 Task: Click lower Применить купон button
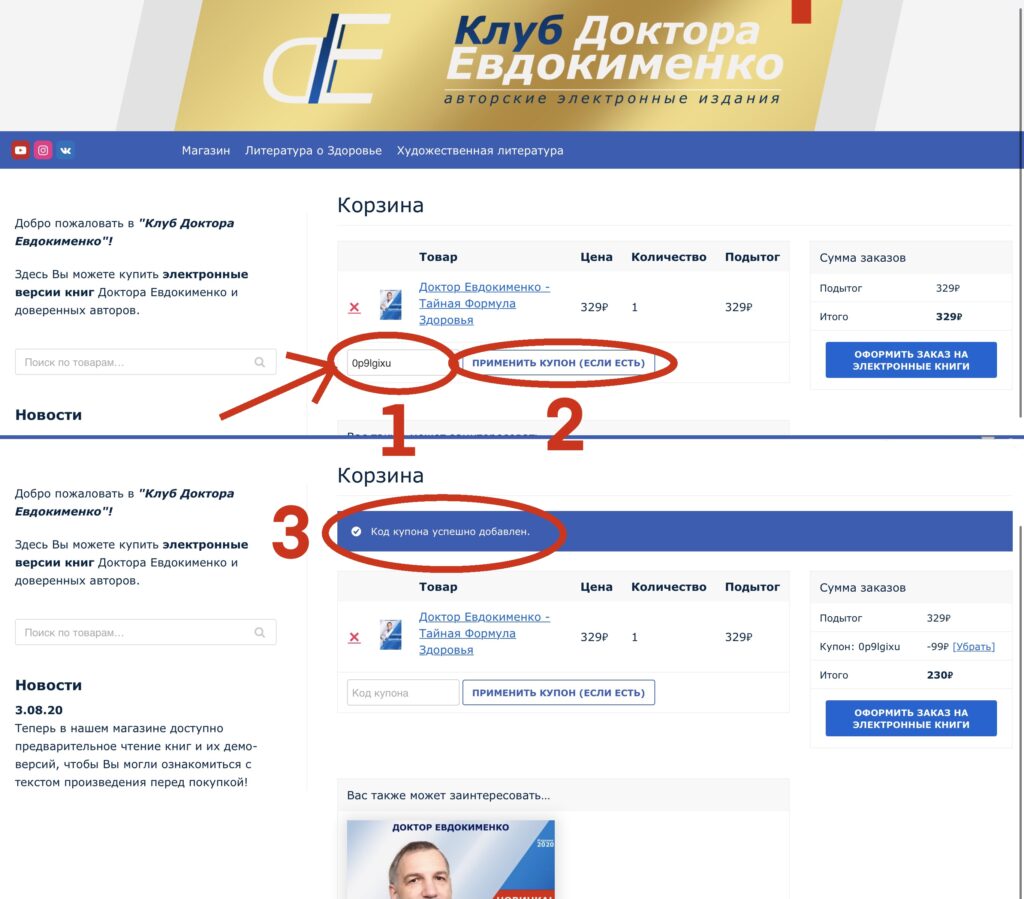[558, 693]
